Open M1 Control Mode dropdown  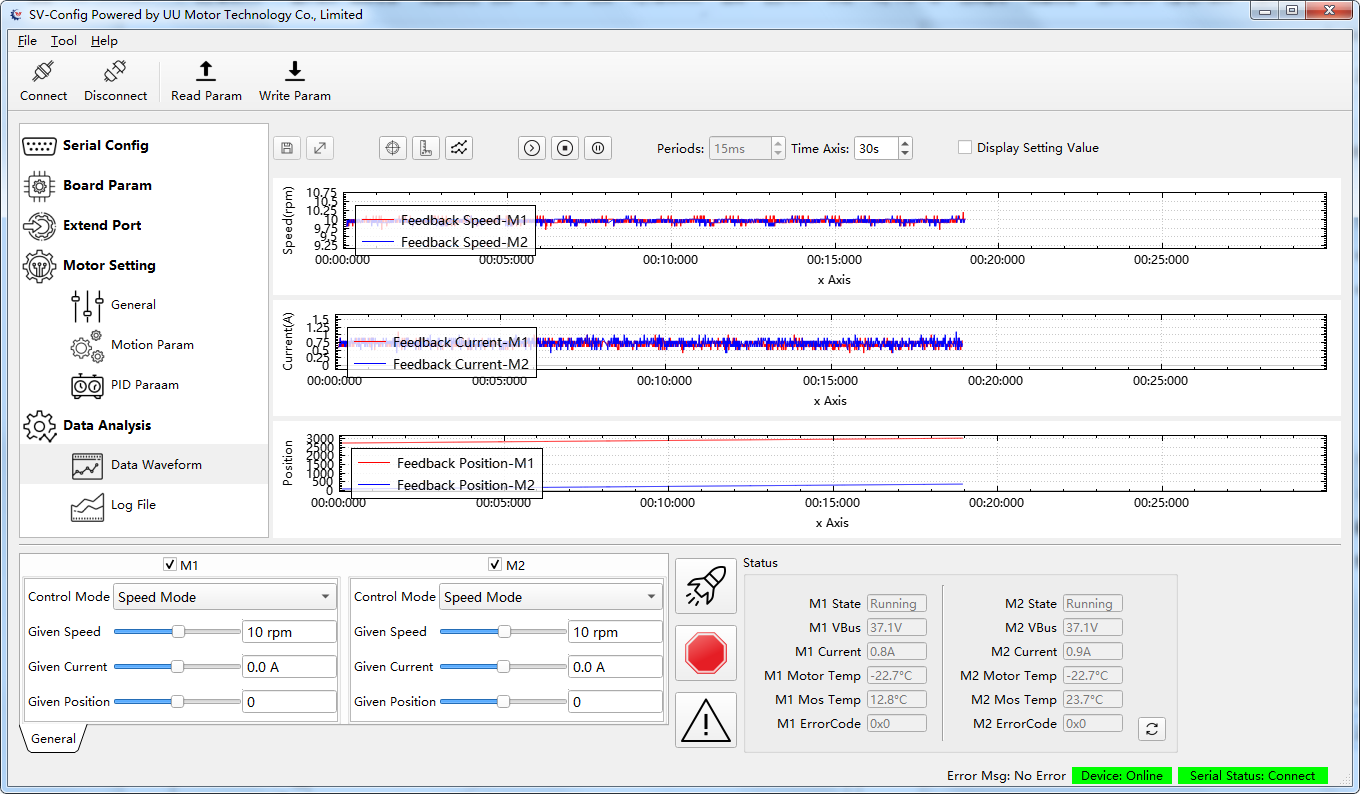[225, 597]
